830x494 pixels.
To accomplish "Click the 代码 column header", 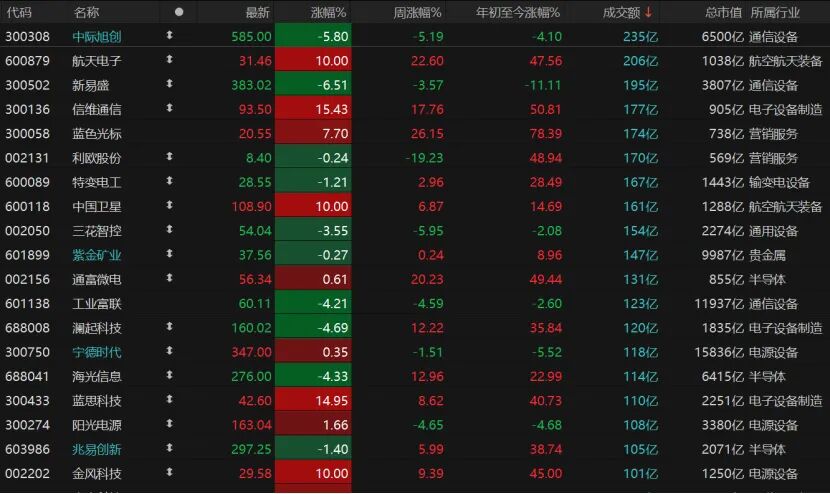I will tap(19, 12).
